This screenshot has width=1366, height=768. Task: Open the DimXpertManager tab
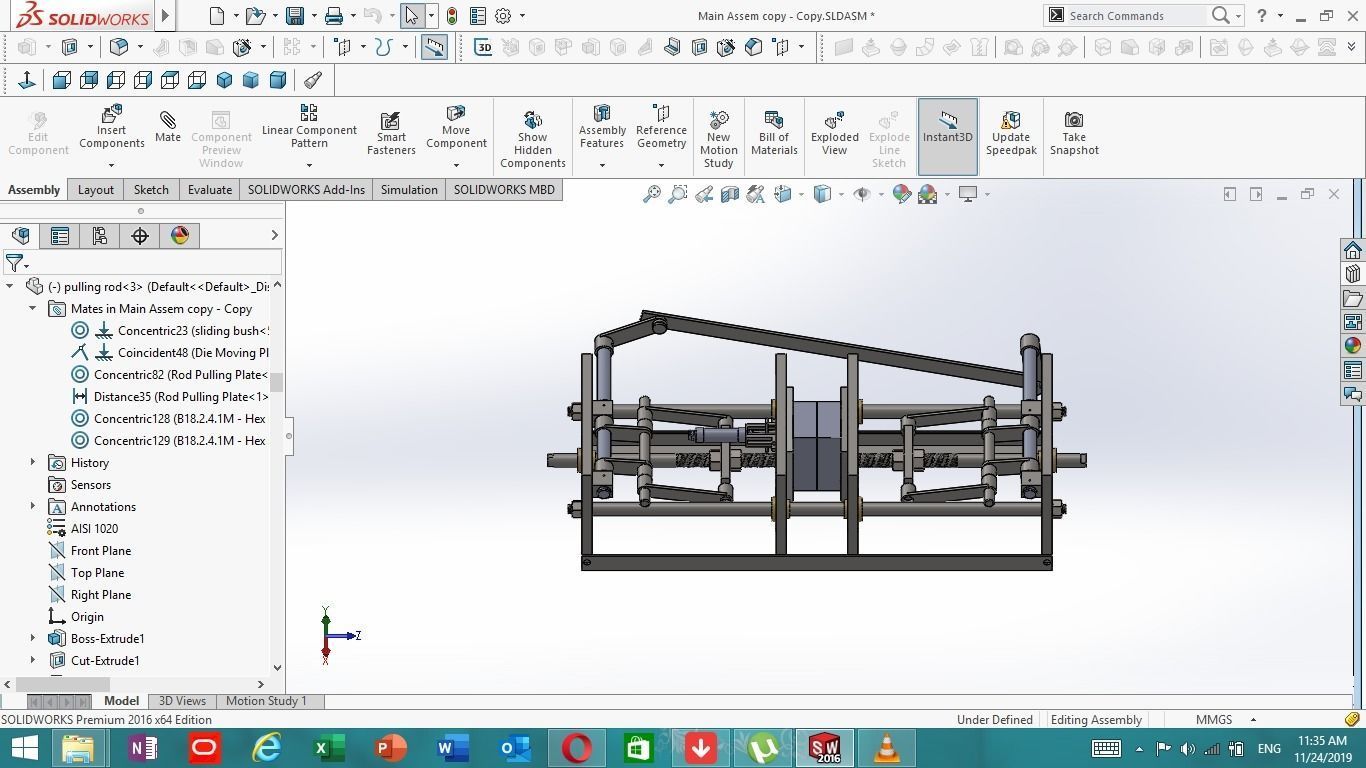[140, 235]
